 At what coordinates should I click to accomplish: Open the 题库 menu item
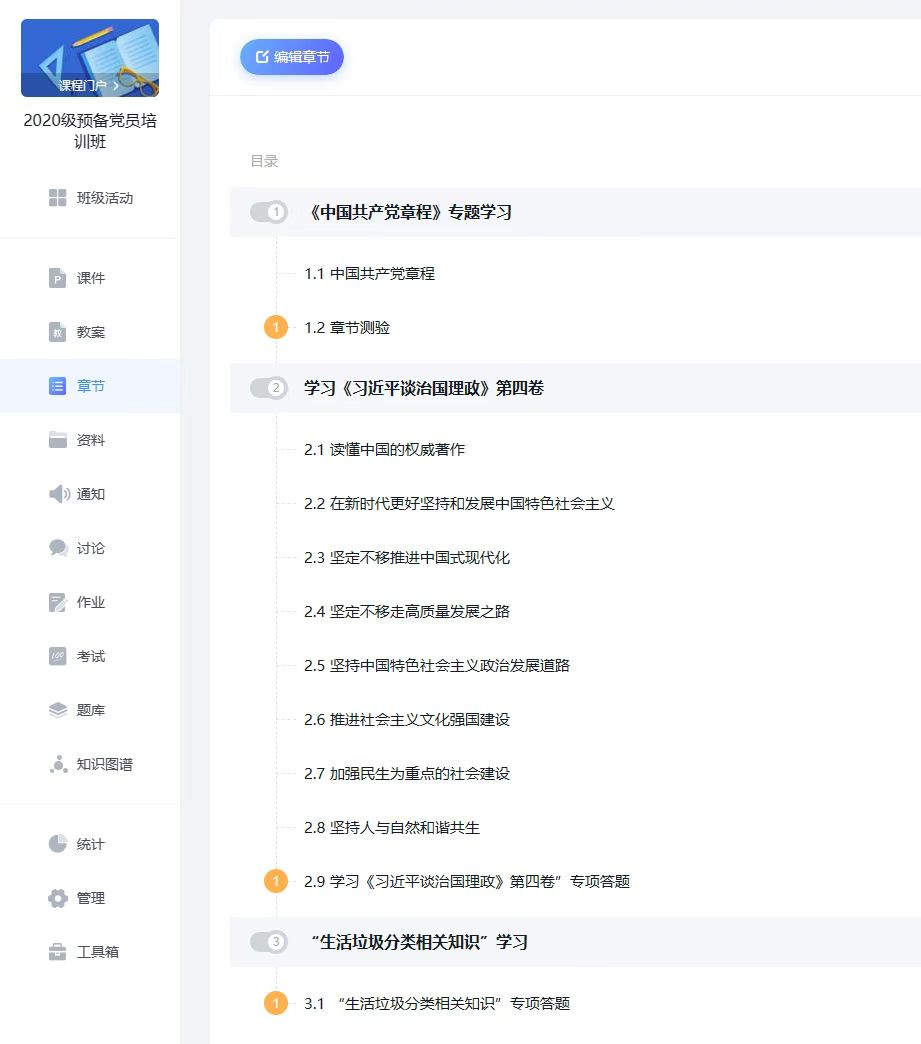coord(90,710)
